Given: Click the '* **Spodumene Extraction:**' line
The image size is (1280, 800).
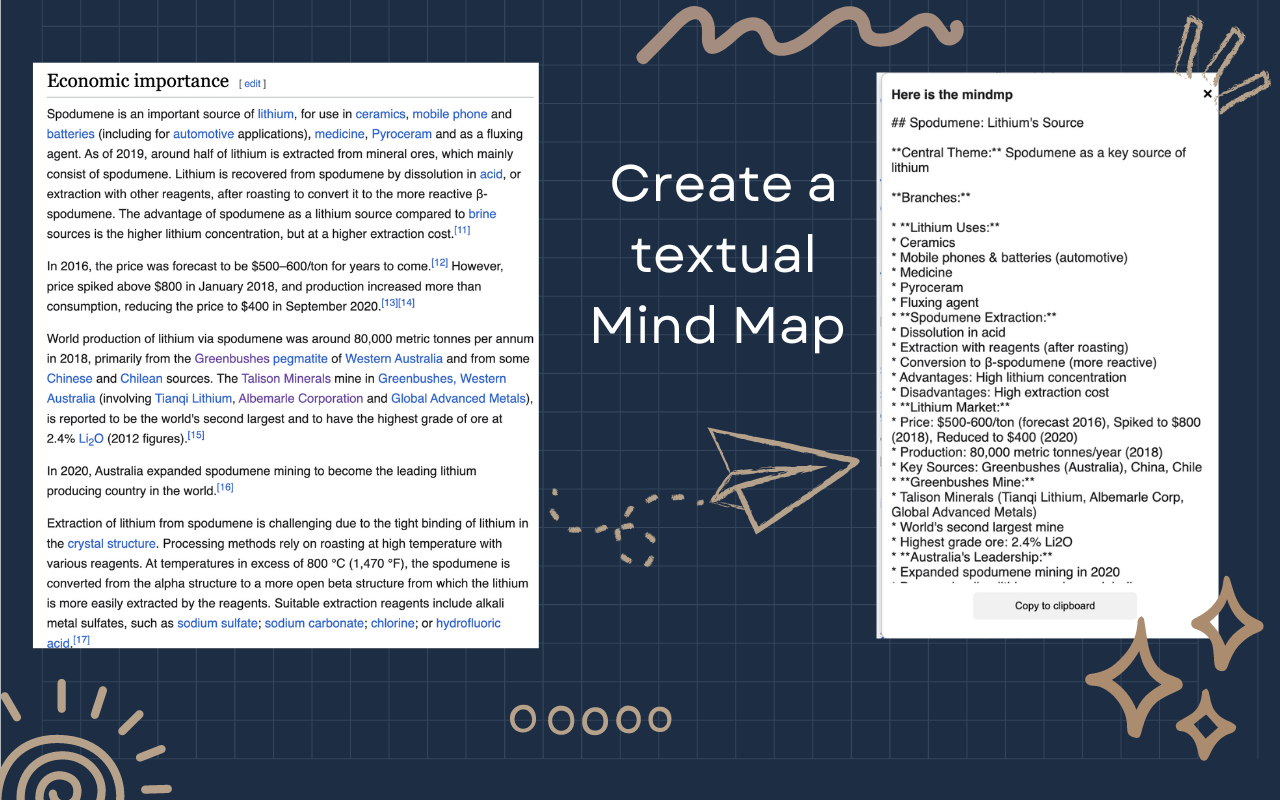Looking at the screenshot, I should [974, 318].
